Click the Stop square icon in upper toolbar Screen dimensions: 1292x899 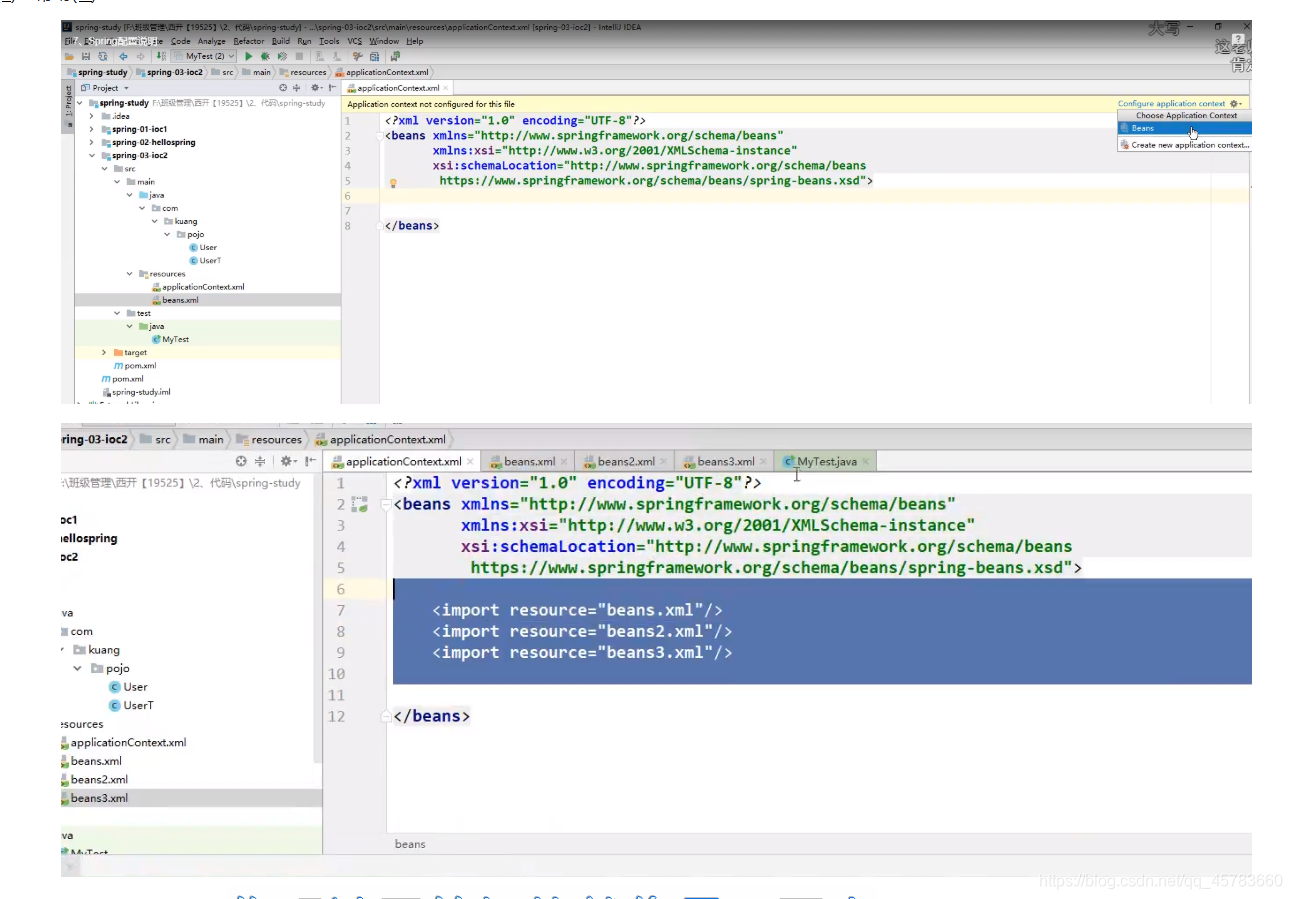[x=299, y=56]
